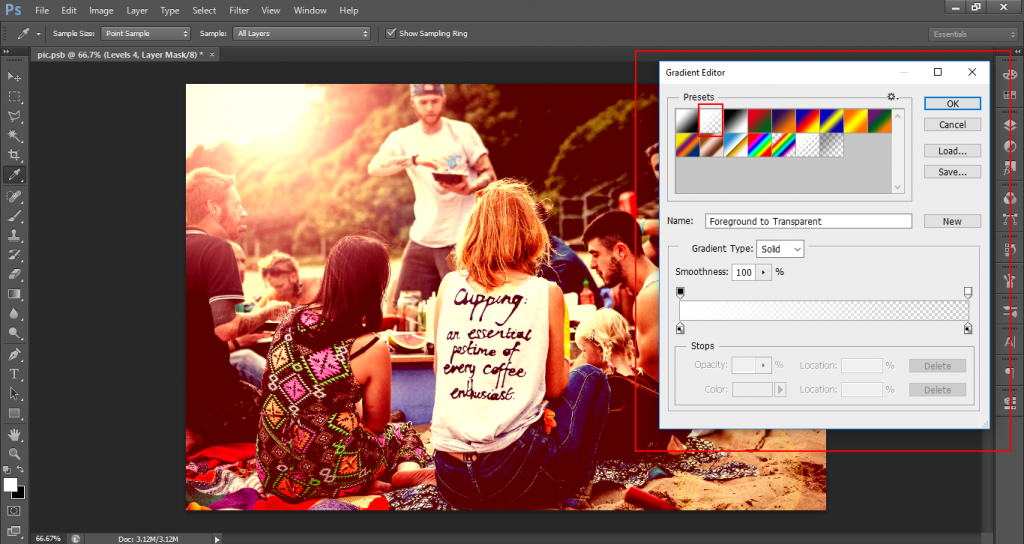Click the left color stop below gradient bar
The width and height of the screenshot is (1024, 544).
680,327
